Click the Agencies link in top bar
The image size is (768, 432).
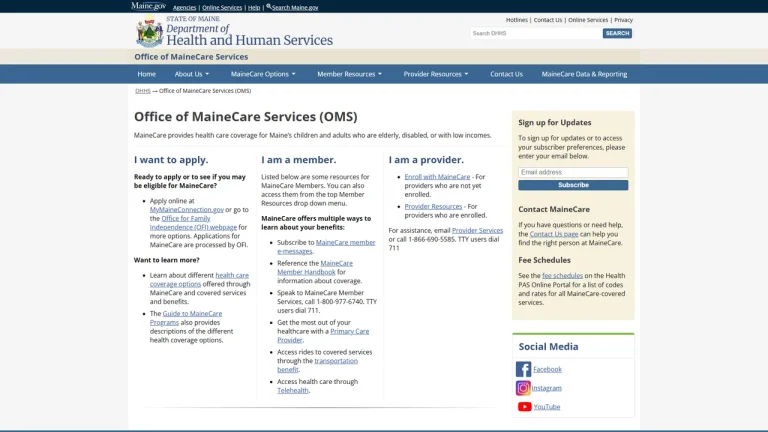coord(184,8)
